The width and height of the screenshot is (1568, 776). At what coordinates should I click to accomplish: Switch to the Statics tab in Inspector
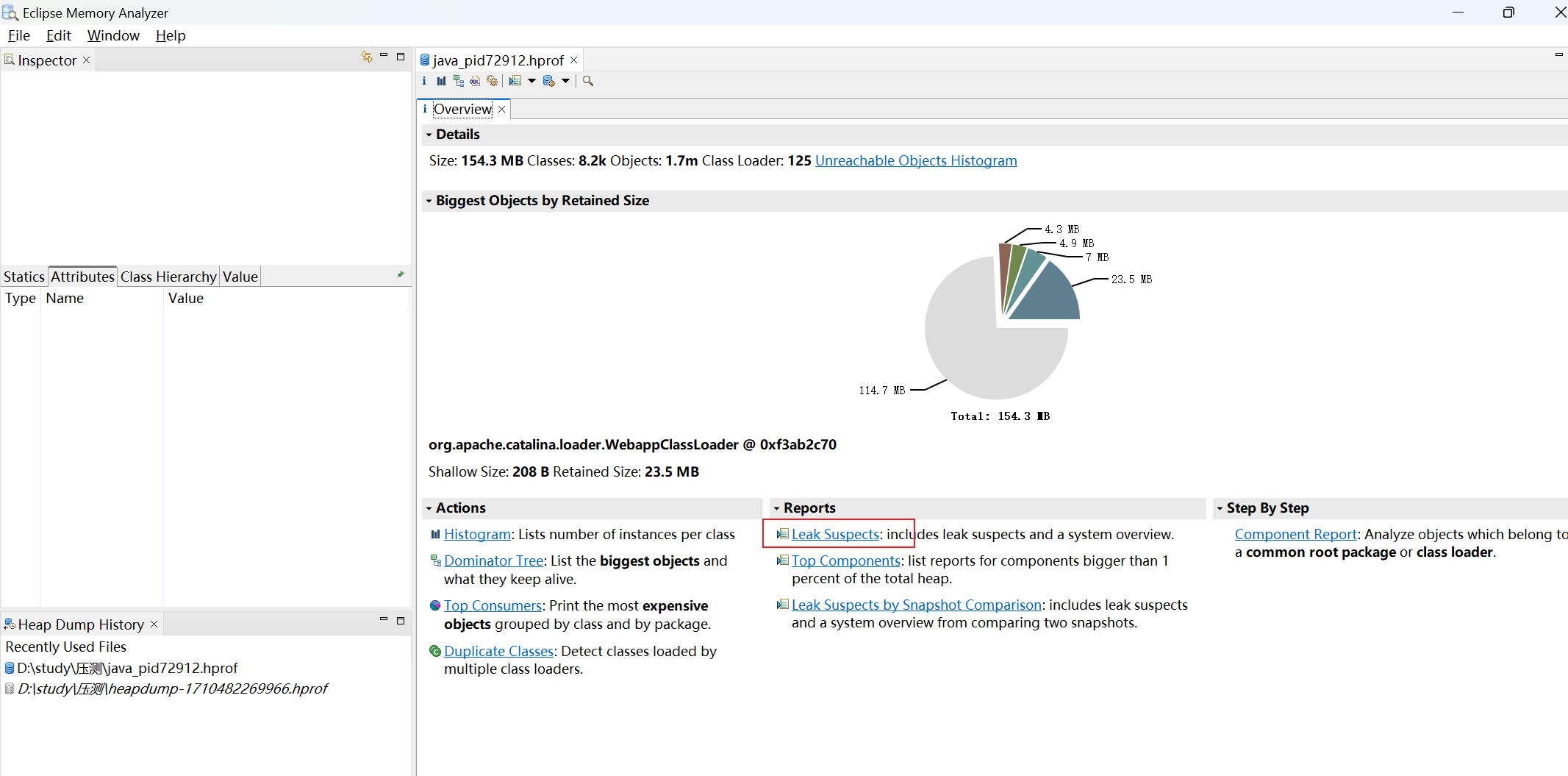(x=24, y=276)
